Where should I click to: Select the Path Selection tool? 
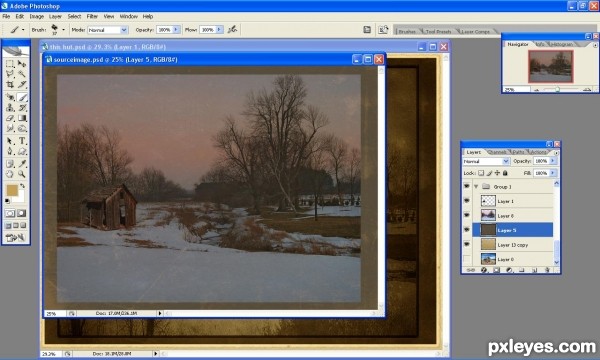[x=10, y=141]
